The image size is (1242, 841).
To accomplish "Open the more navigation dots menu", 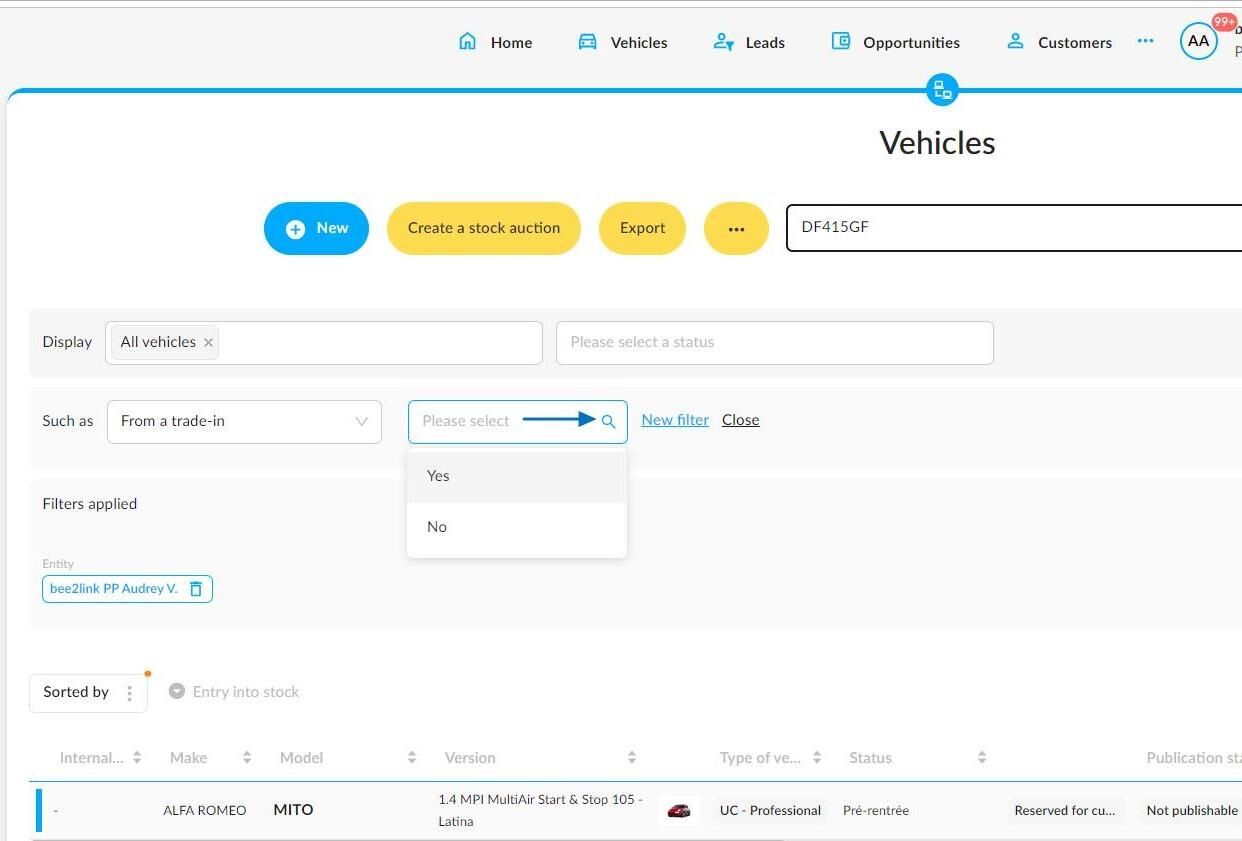I will click(x=1145, y=41).
